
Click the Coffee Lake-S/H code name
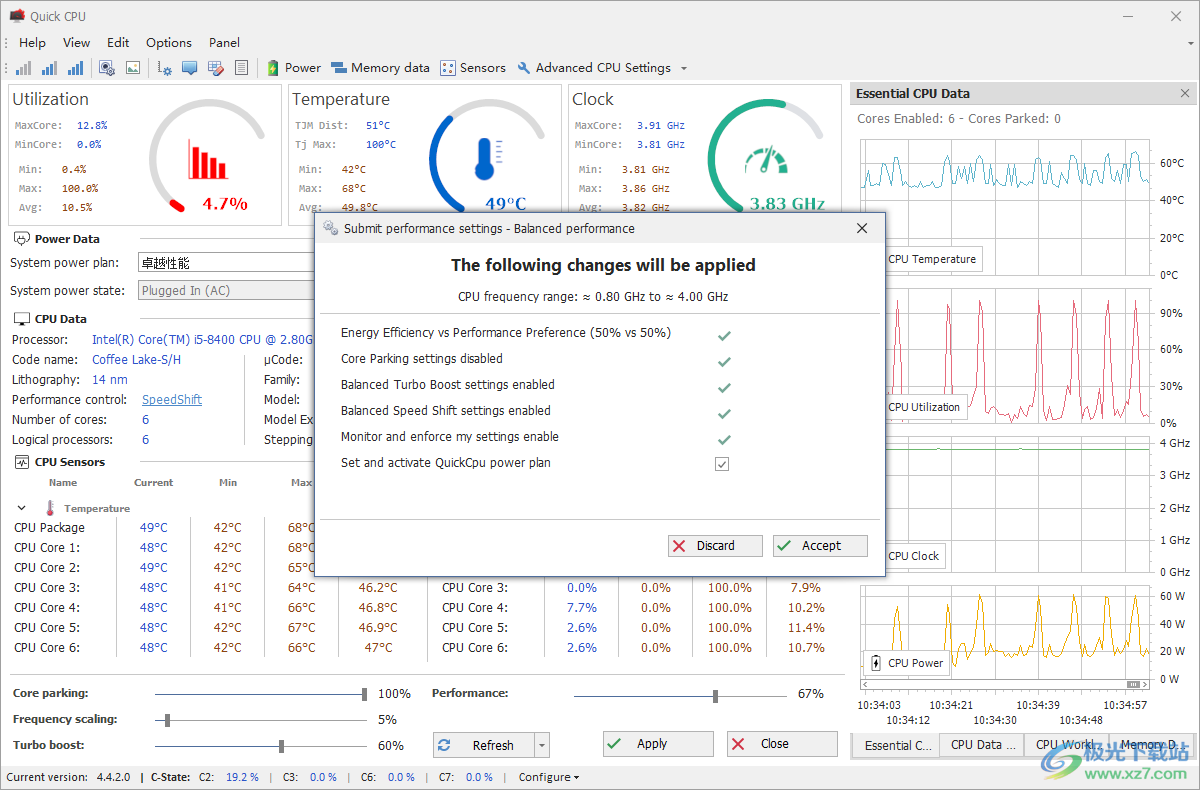[x=136, y=359]
